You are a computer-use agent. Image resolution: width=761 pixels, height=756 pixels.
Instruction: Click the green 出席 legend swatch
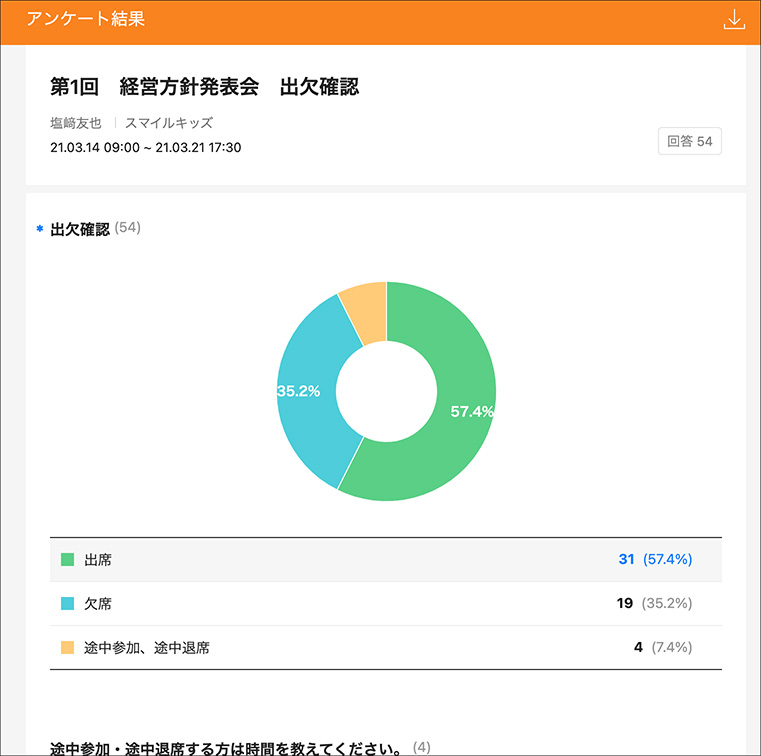tap(68, 560)
